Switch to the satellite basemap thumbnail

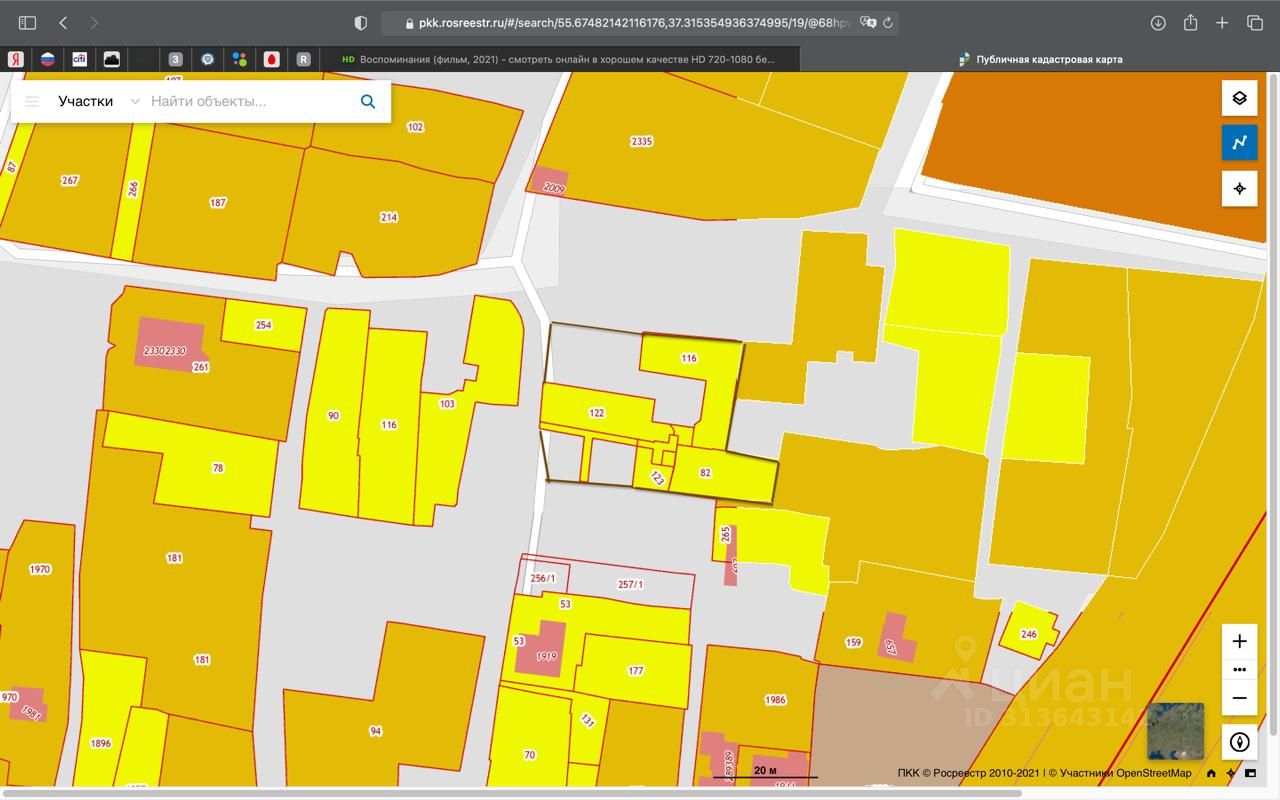1175,731
